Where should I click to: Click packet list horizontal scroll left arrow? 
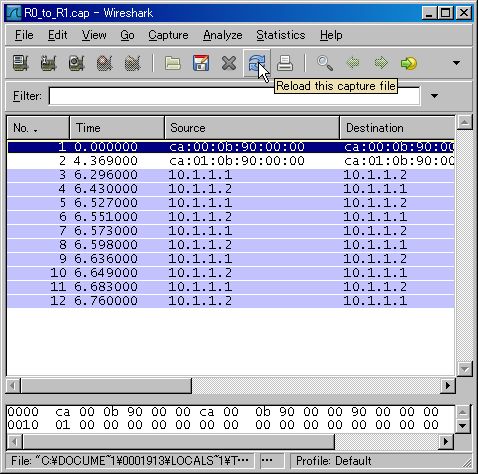(13, 386)
